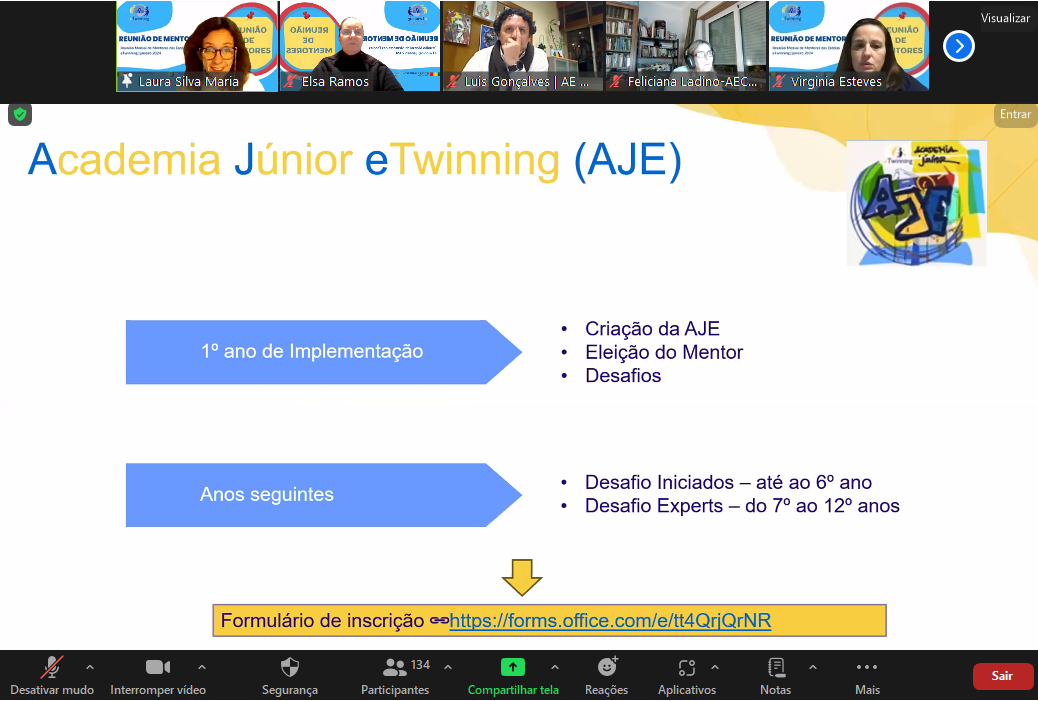Open Segurança shield menu
The height and width of the screenshot is (701, 1038).
289,676
